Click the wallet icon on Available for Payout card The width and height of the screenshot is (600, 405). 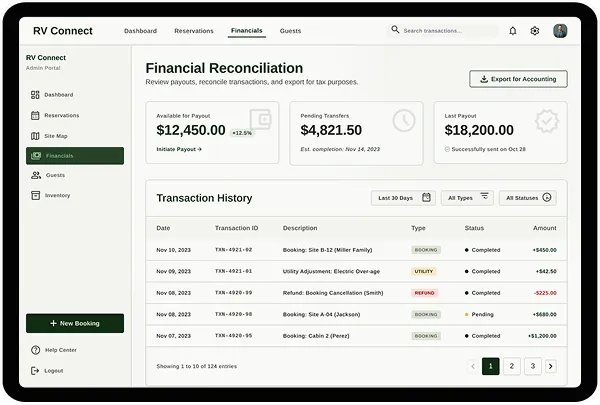pos(261,119)
